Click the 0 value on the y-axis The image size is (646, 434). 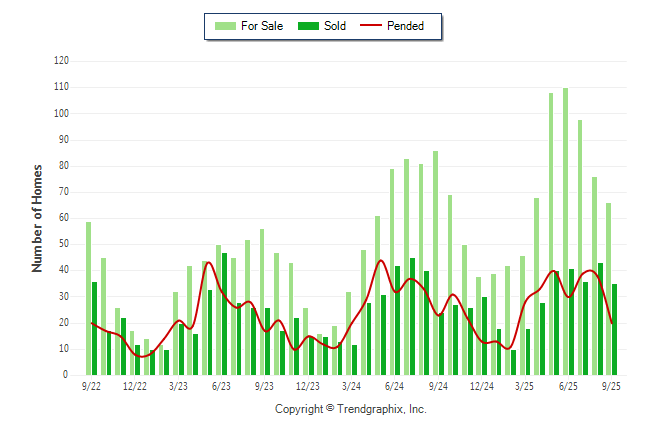pyautogui.click(x=66, y=376)
